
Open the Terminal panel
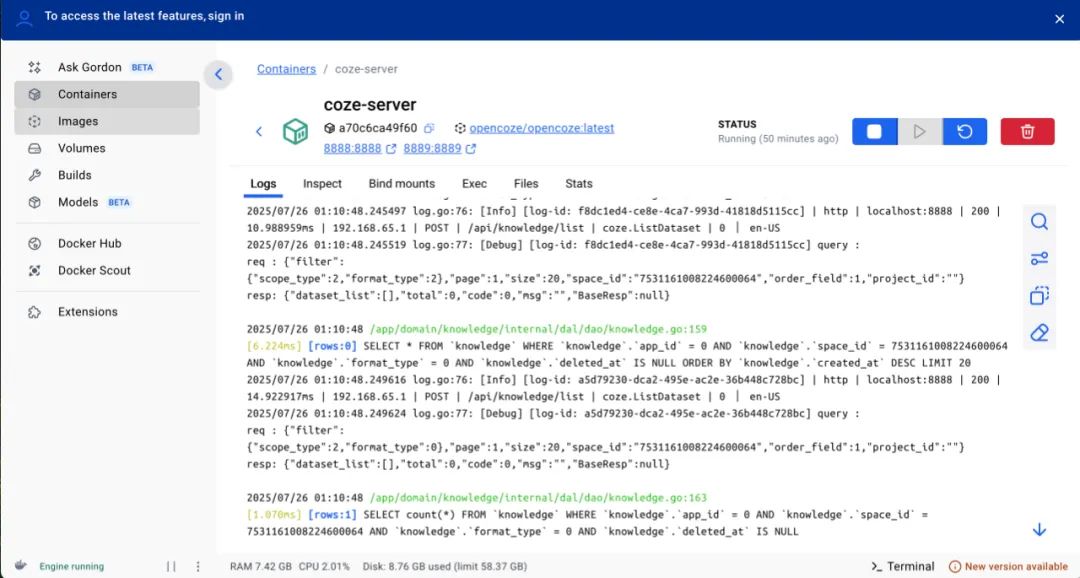(x=903, y=566)
